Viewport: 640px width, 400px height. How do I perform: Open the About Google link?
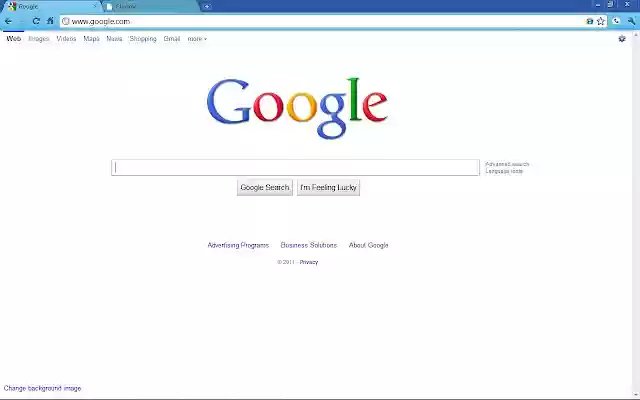click(368, 245)
